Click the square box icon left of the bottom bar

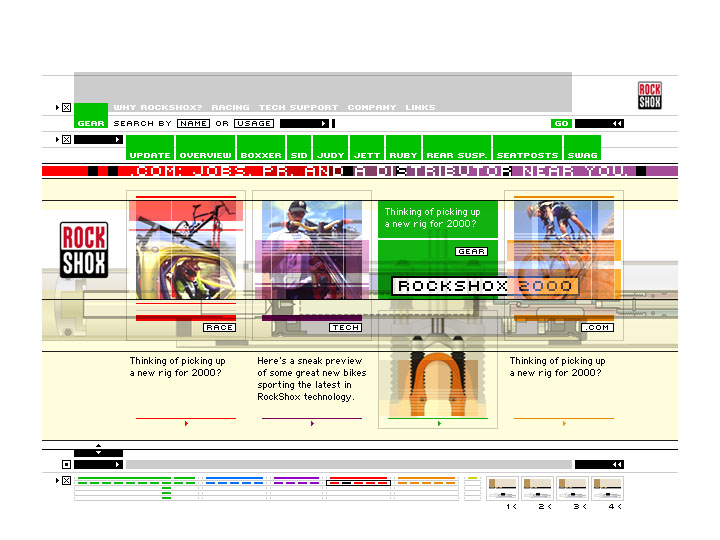(67, 465)
